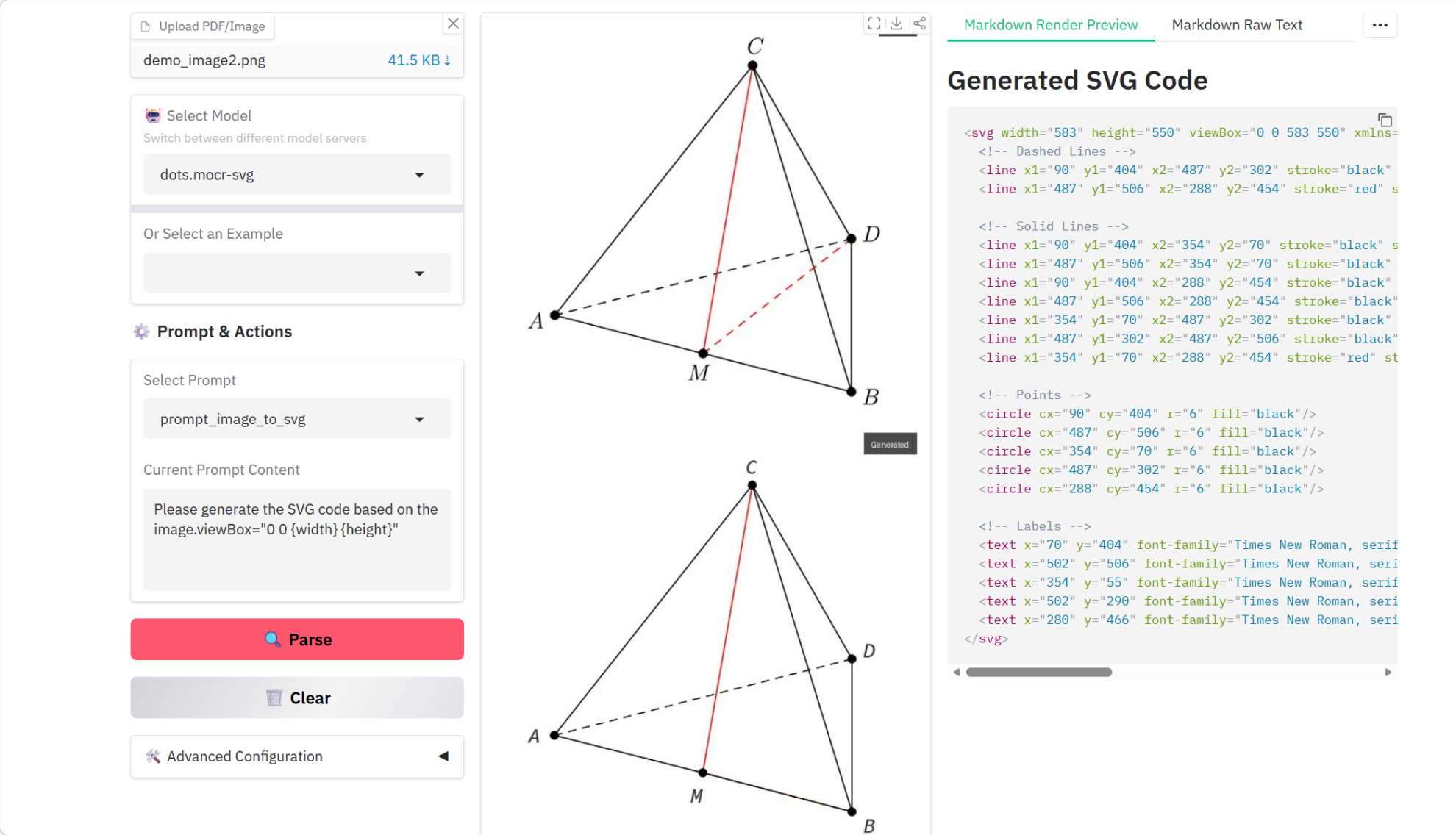The image size is (1456, 835).
Task: Click the download image icon
Action: click(896, 24)
